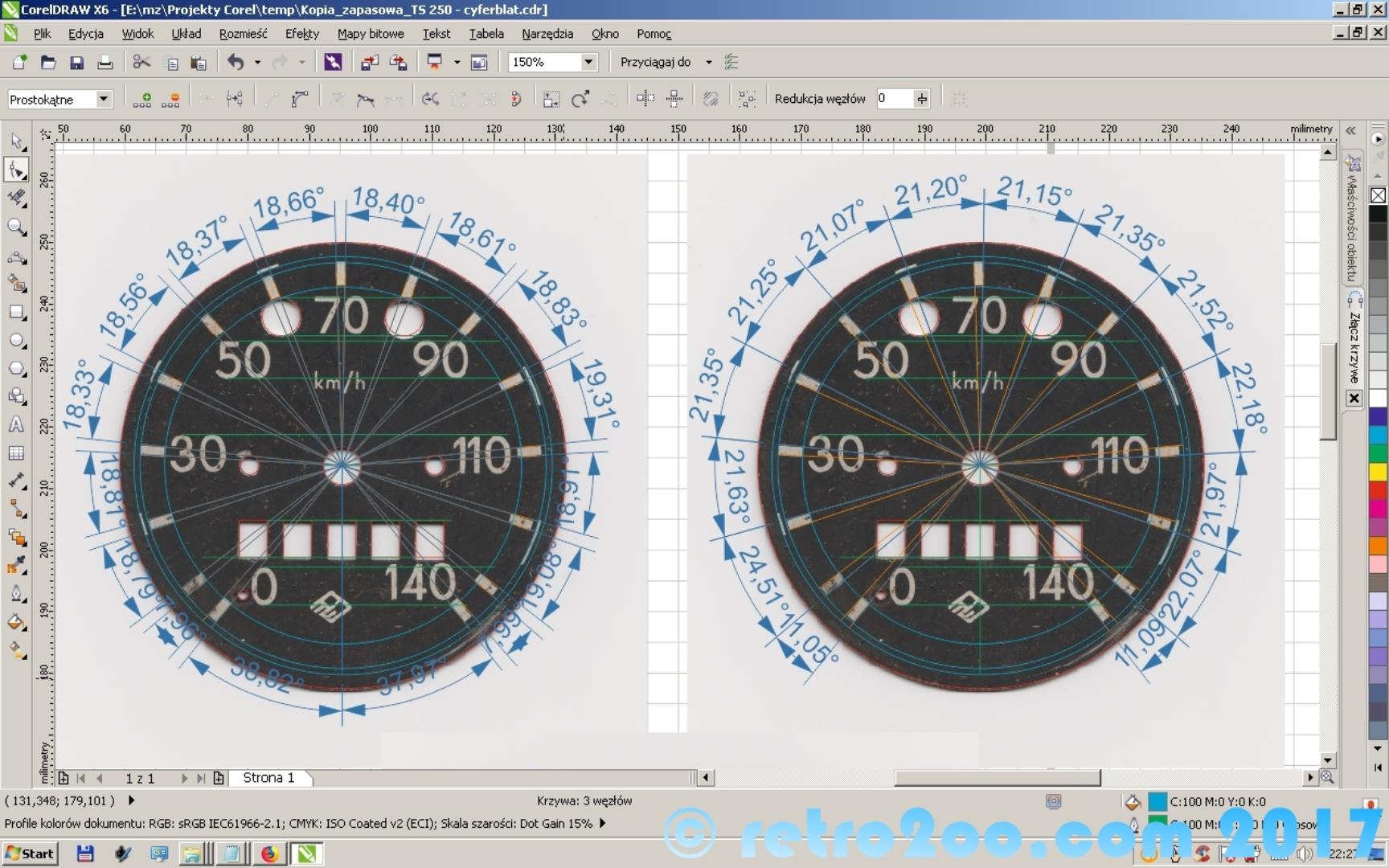Select the Pick (arrow) tool
This screenshot has height=868, width=1389.
(17, 141)
